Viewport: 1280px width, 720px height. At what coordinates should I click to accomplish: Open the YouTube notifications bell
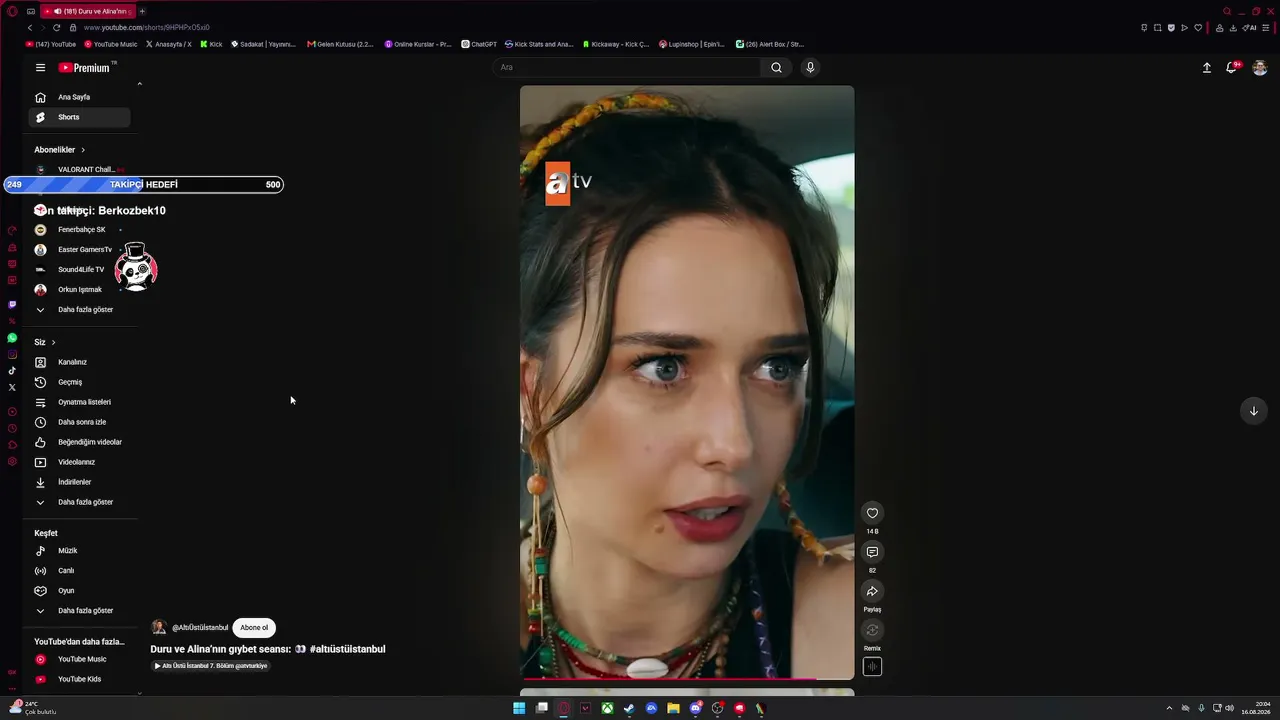(x=1232, y=68)
